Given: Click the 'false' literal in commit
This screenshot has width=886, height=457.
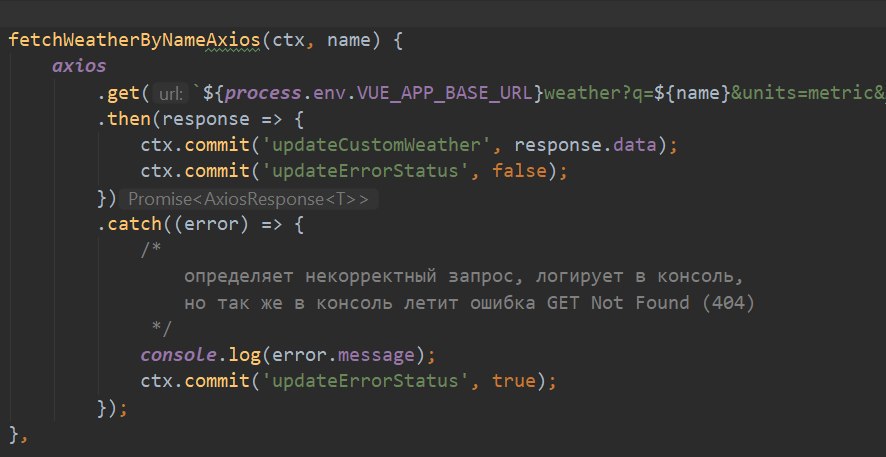Looking at the screenshot, I should (x=520, y=171).
